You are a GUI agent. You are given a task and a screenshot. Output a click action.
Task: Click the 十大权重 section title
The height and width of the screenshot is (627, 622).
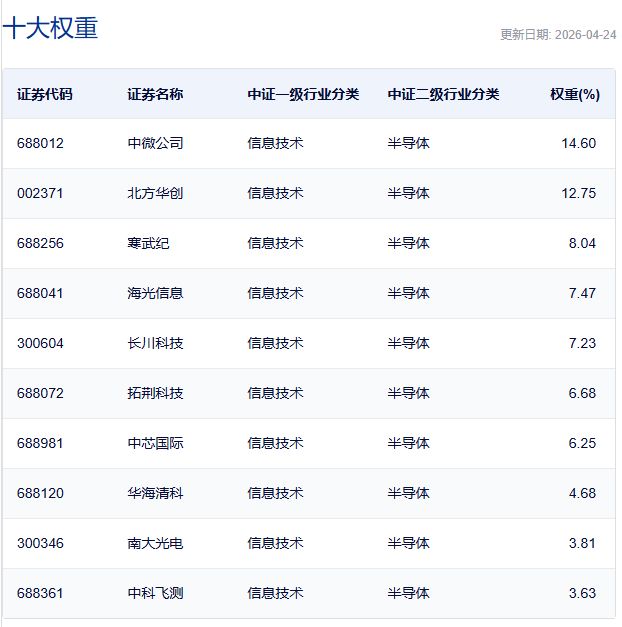[x=50, y=28]
